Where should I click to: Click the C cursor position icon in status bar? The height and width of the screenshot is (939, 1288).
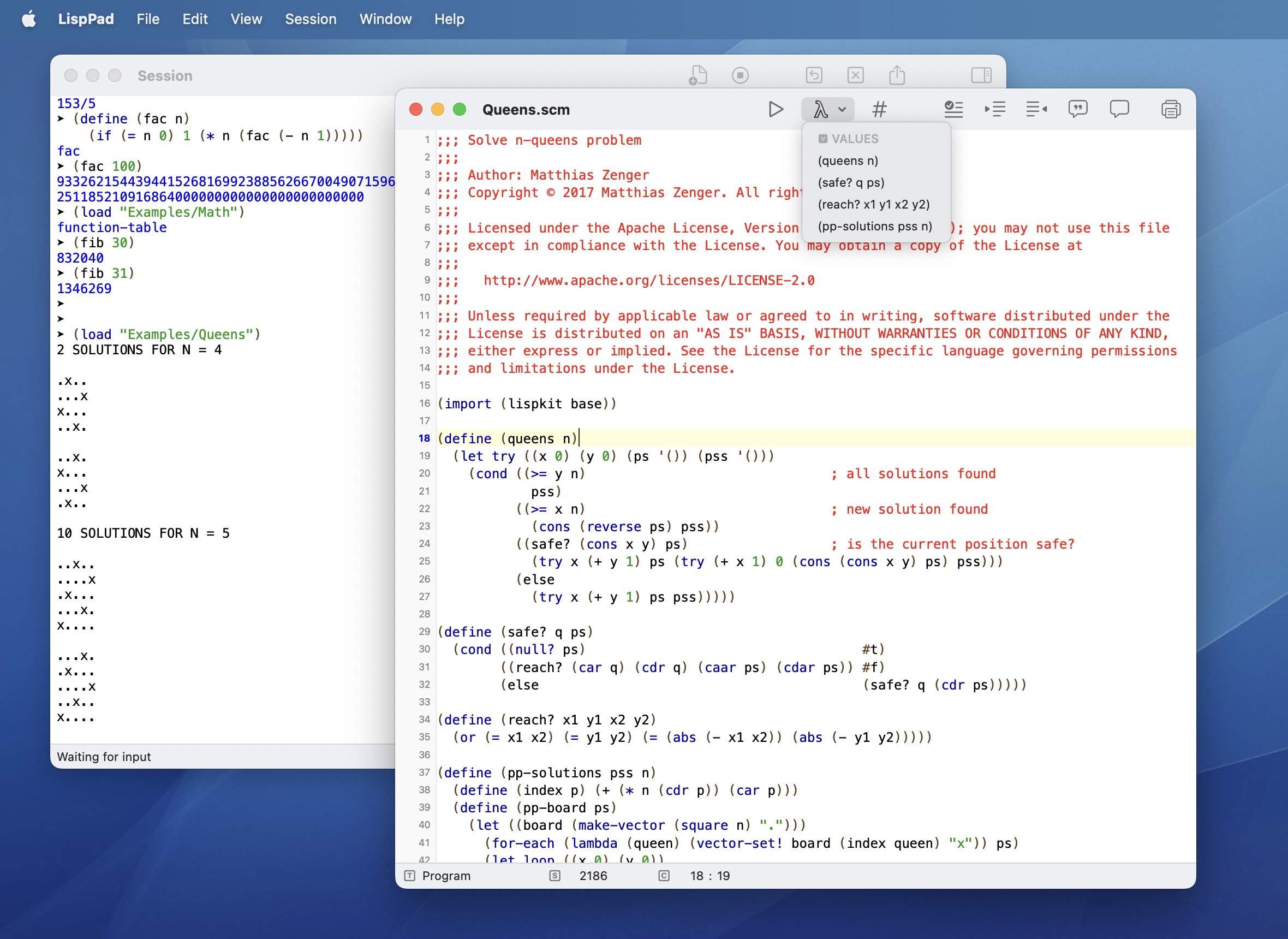click(664, 876)
